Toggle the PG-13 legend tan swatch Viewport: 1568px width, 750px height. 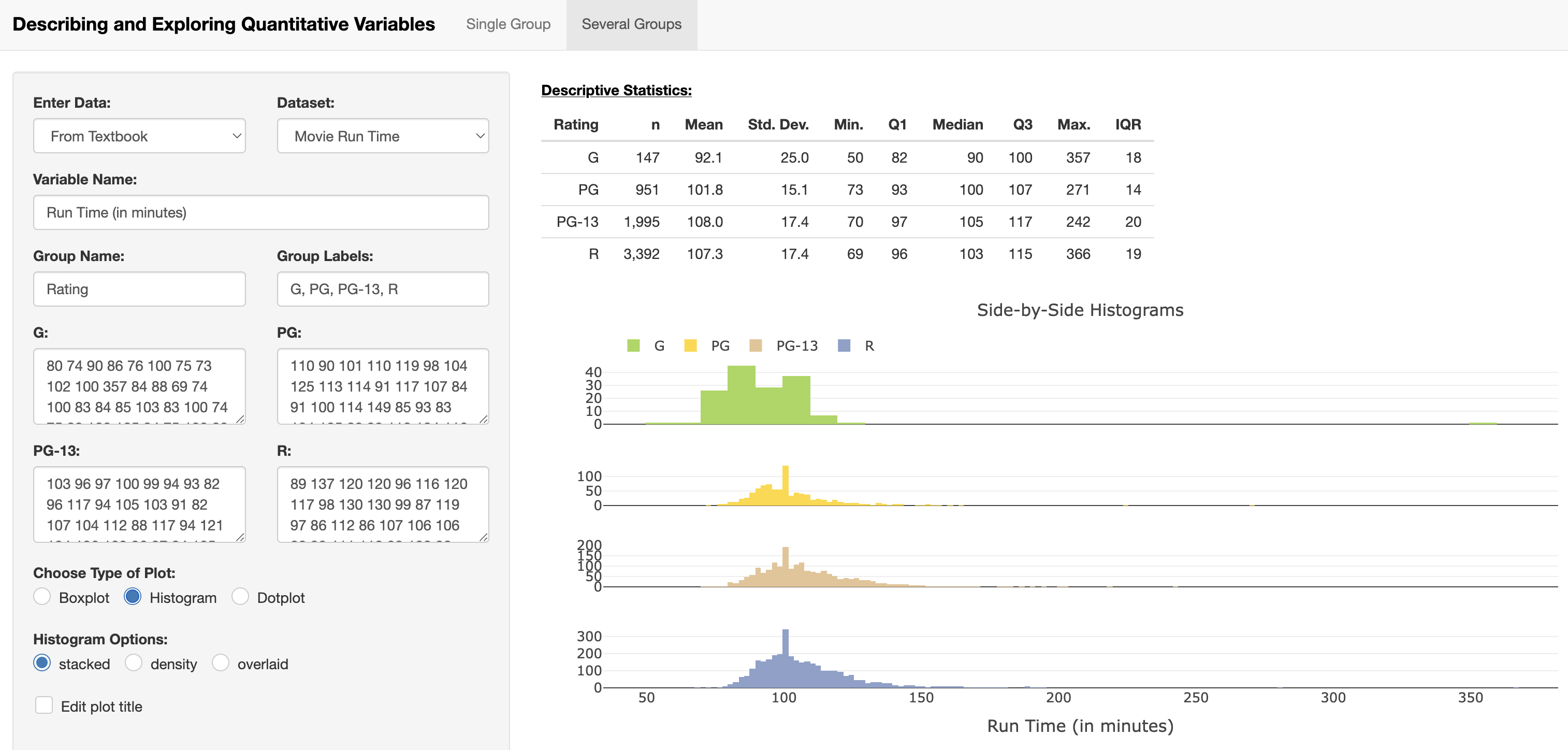point(756,346)
